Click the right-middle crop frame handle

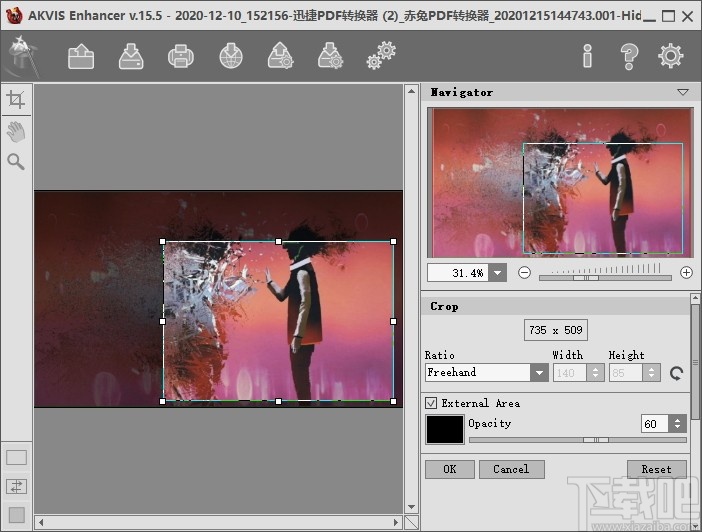(394, 321)
